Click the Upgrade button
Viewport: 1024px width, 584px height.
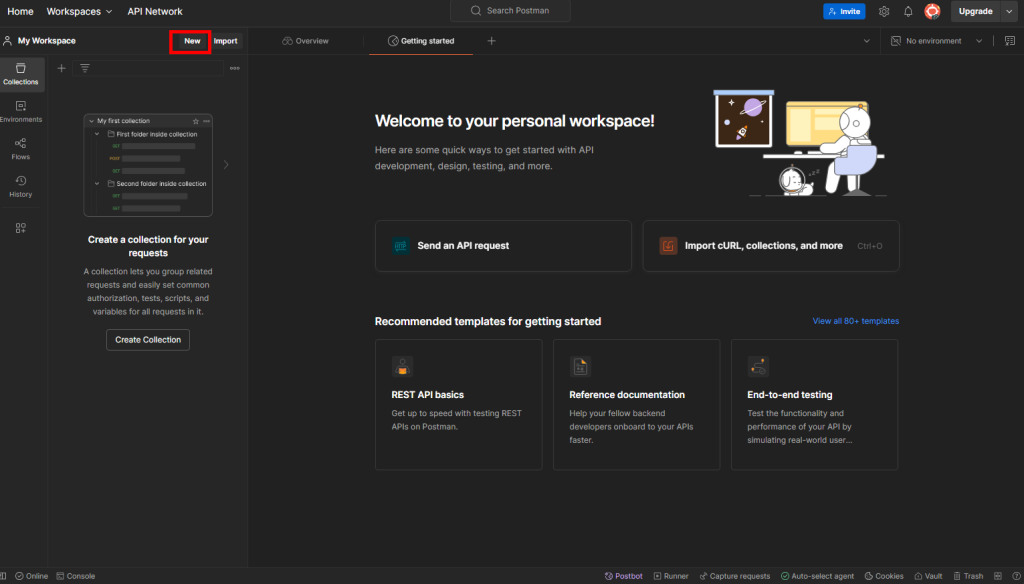pos(976,11)
